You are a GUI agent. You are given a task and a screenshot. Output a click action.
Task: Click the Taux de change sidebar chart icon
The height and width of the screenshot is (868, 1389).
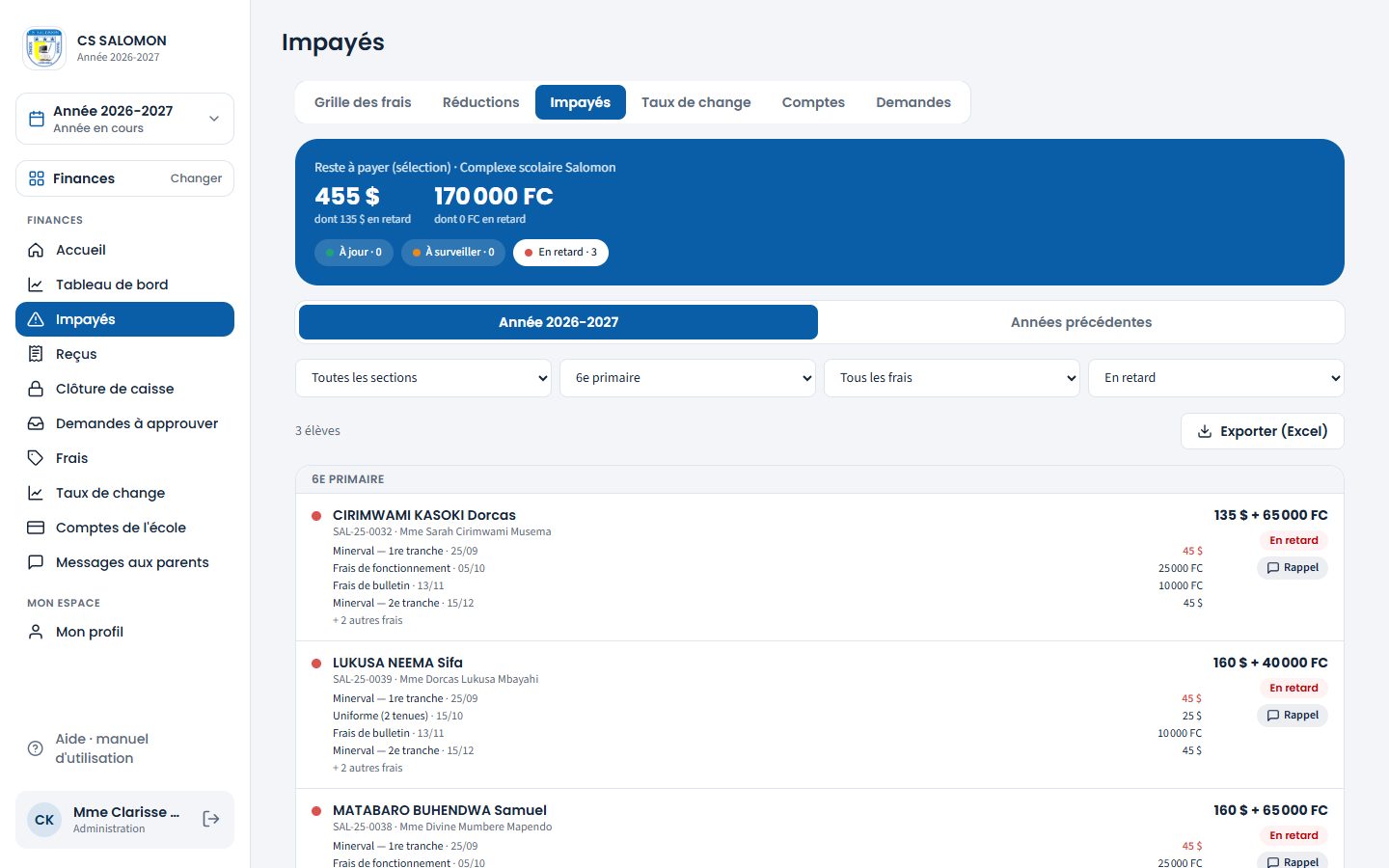click(36, 493)
